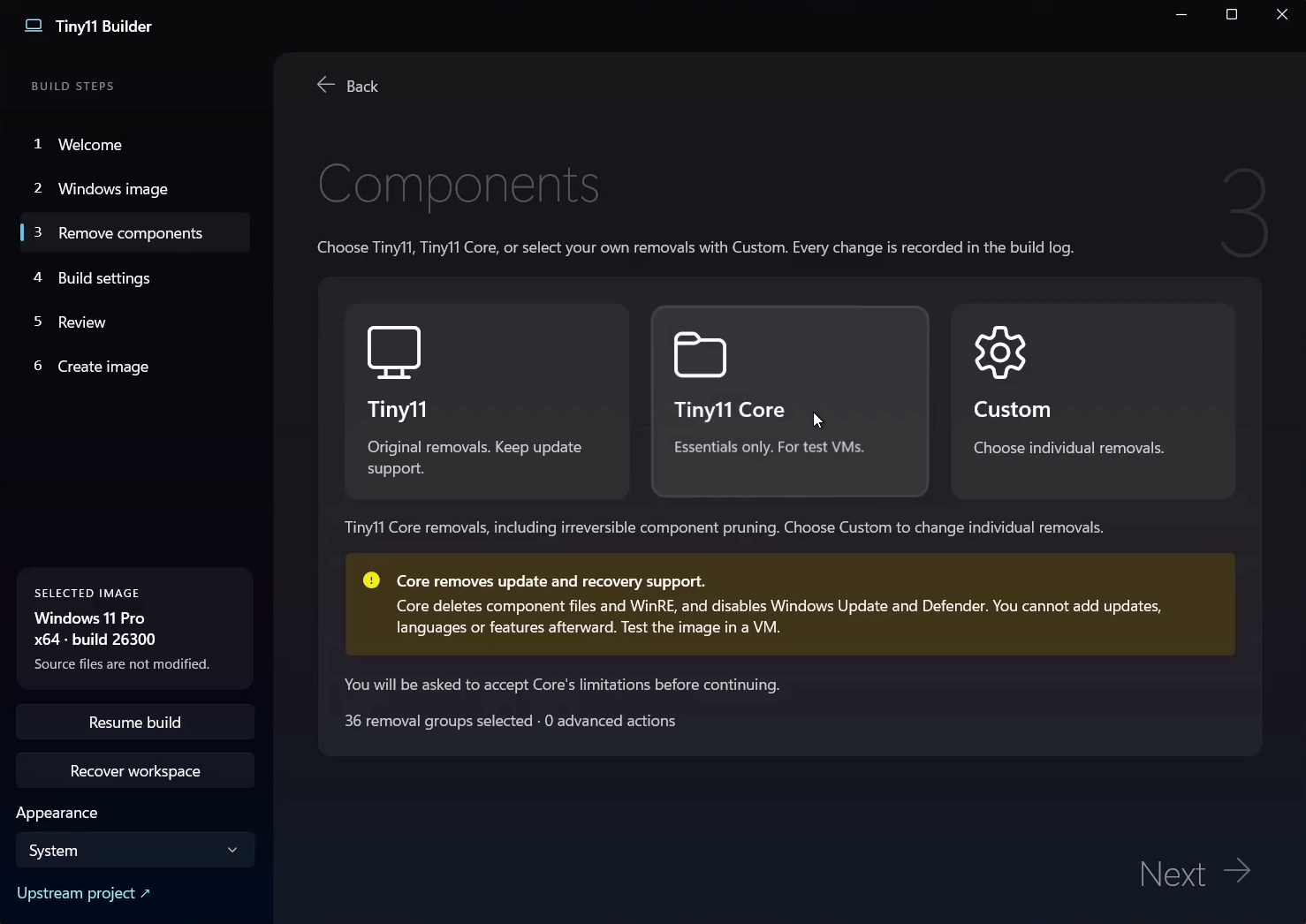Click the Tiny11 Builder laptop icon
This screenshot has height=924, width=1306.
click(x=34, y=26)
